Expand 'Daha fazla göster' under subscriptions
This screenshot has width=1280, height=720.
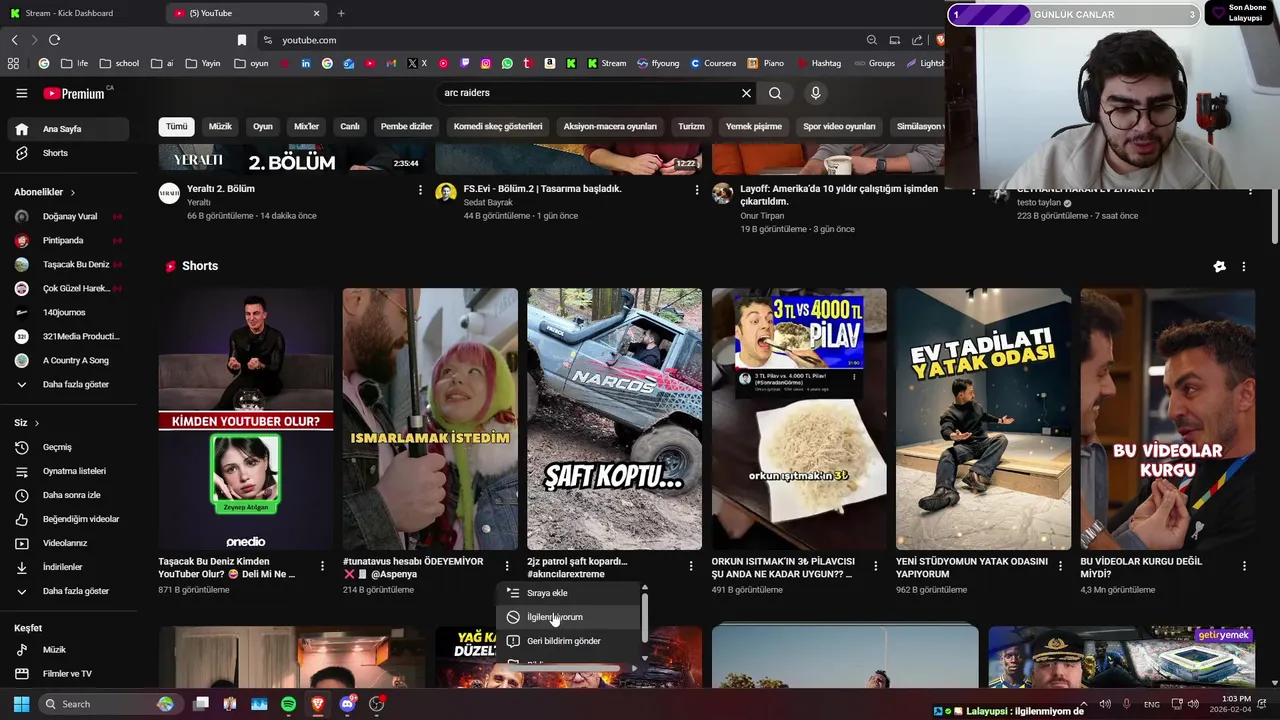click(68, 384)
